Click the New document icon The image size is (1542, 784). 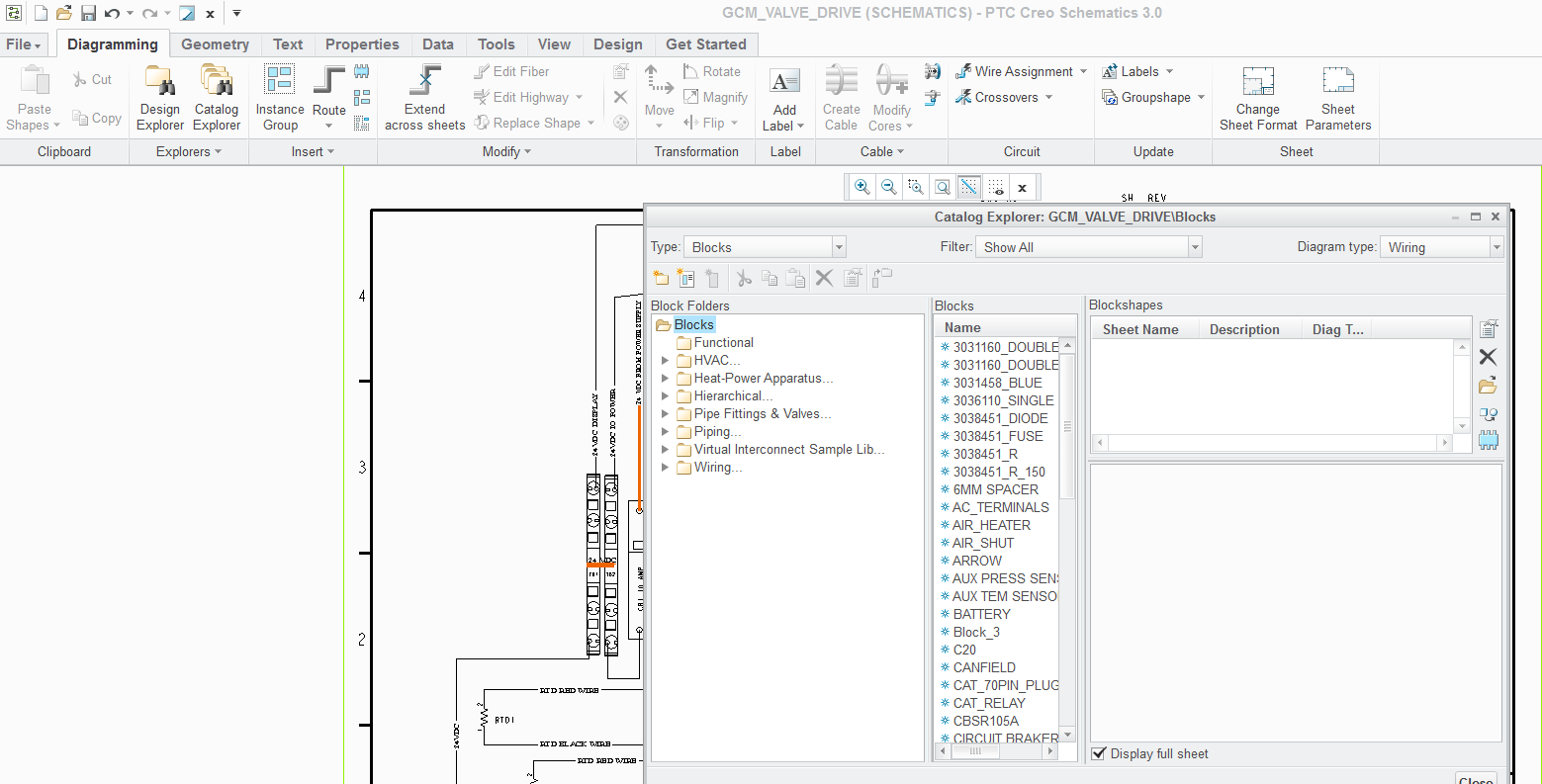pyautogui.click(x=41, y=13)
